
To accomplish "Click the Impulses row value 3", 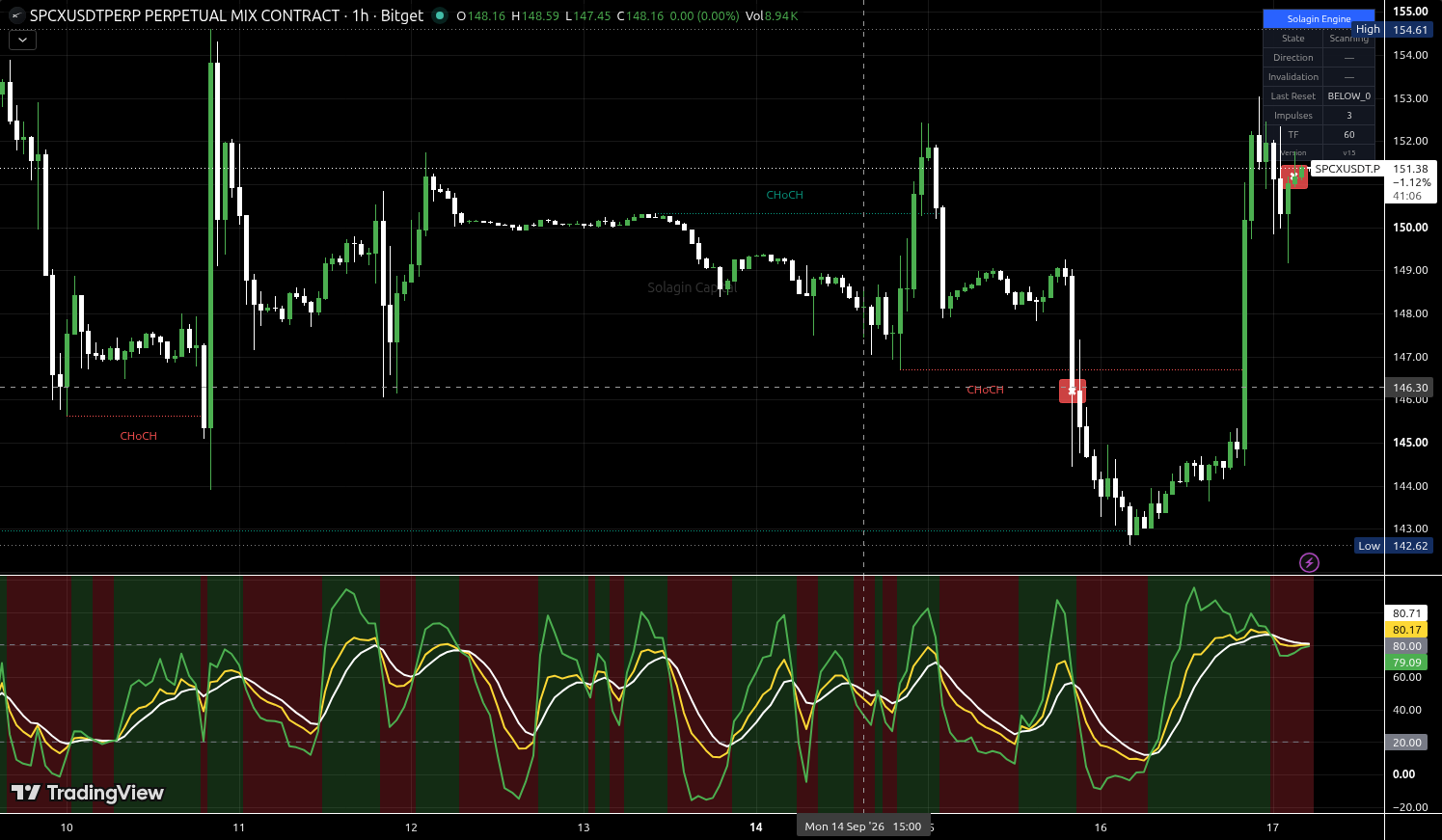I will point(1348,116).
